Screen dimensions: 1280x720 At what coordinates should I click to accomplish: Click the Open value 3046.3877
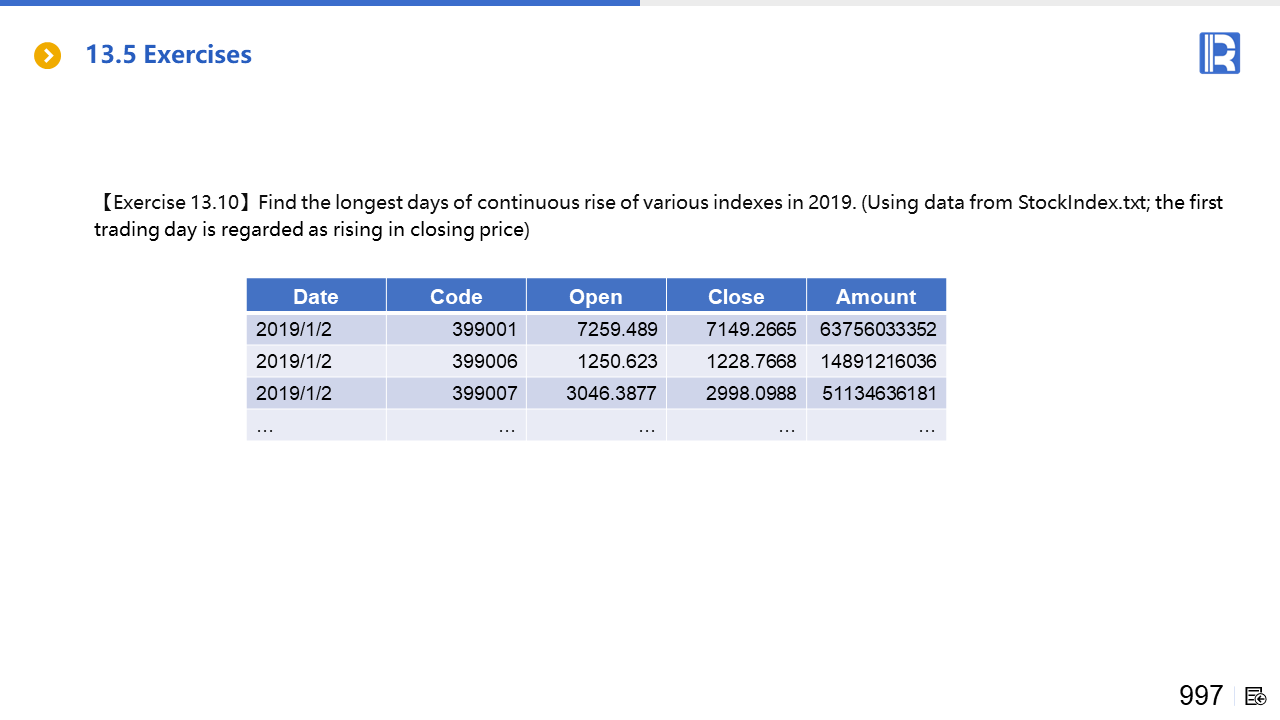[611, 393]
